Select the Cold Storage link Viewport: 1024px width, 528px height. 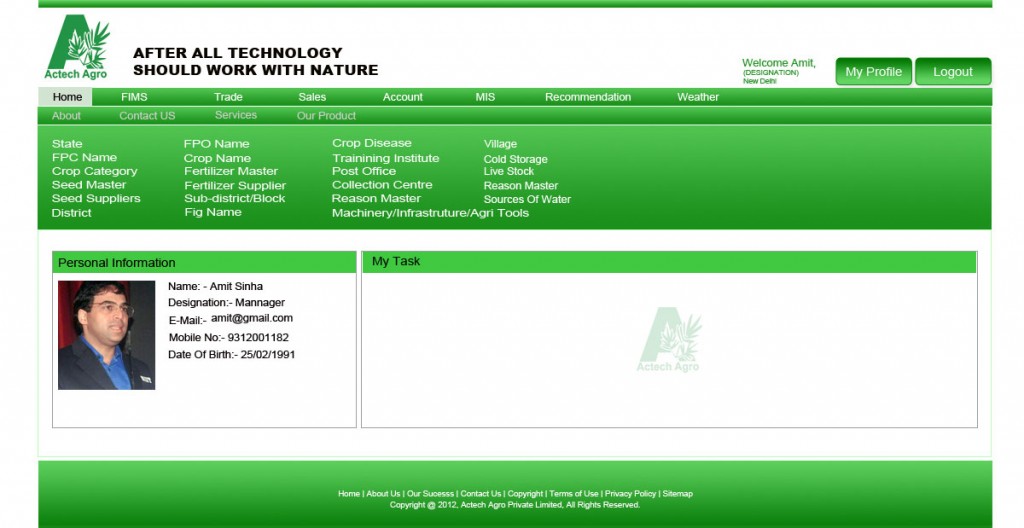click(515, 159)
